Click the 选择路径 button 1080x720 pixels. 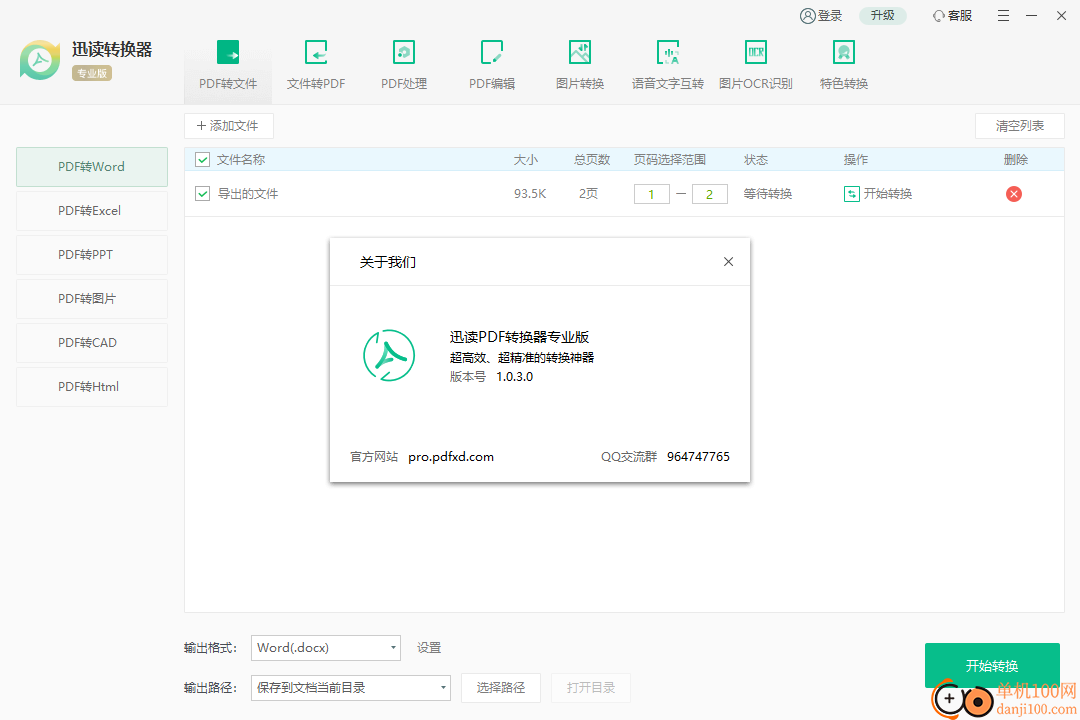point(501,688)
